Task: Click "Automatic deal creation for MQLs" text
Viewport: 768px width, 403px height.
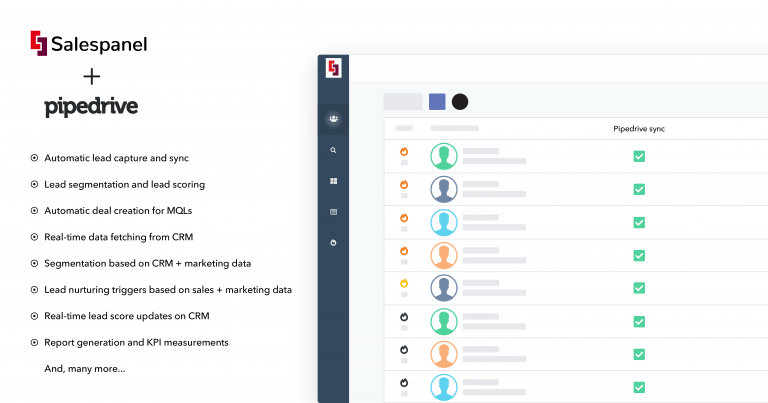Action: pyautogui.click(x=118, y=211)
